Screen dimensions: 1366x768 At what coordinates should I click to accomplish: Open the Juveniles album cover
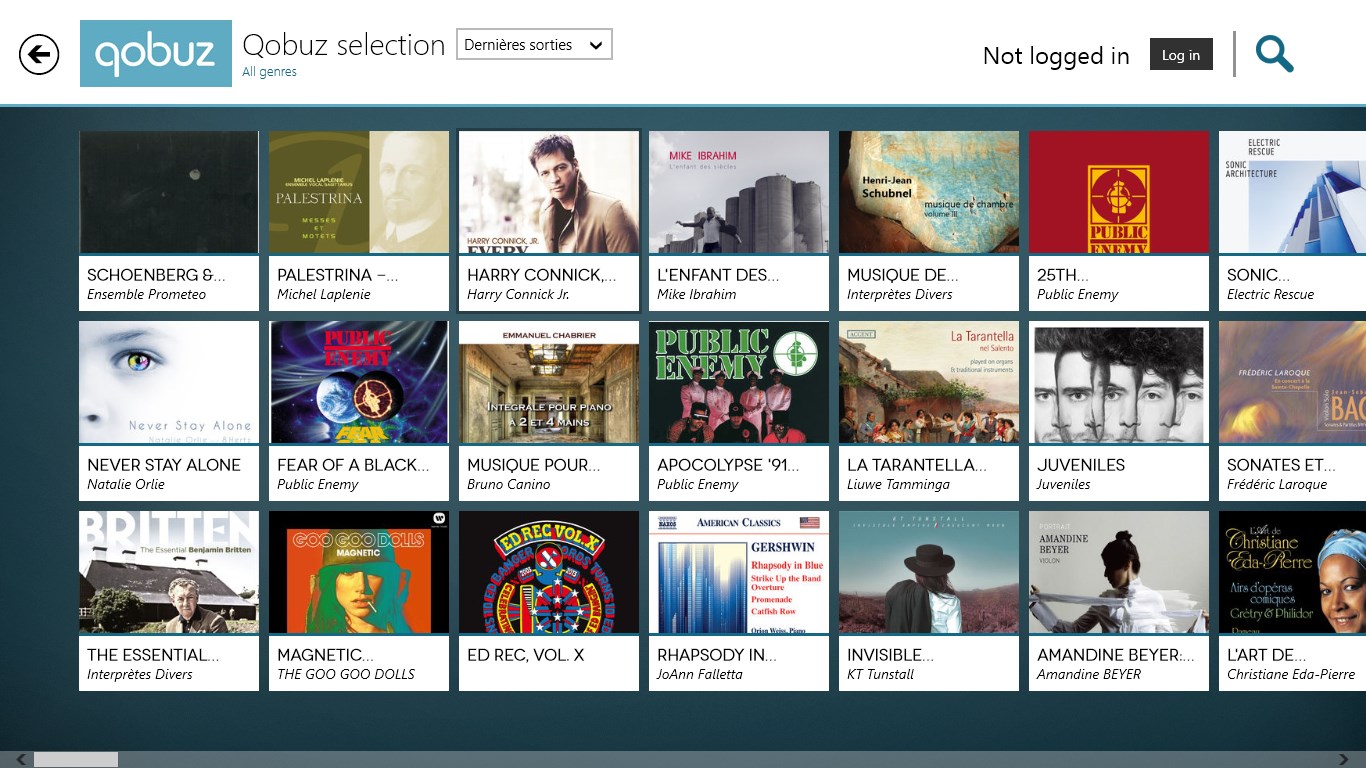click(x=1119, y=382)
